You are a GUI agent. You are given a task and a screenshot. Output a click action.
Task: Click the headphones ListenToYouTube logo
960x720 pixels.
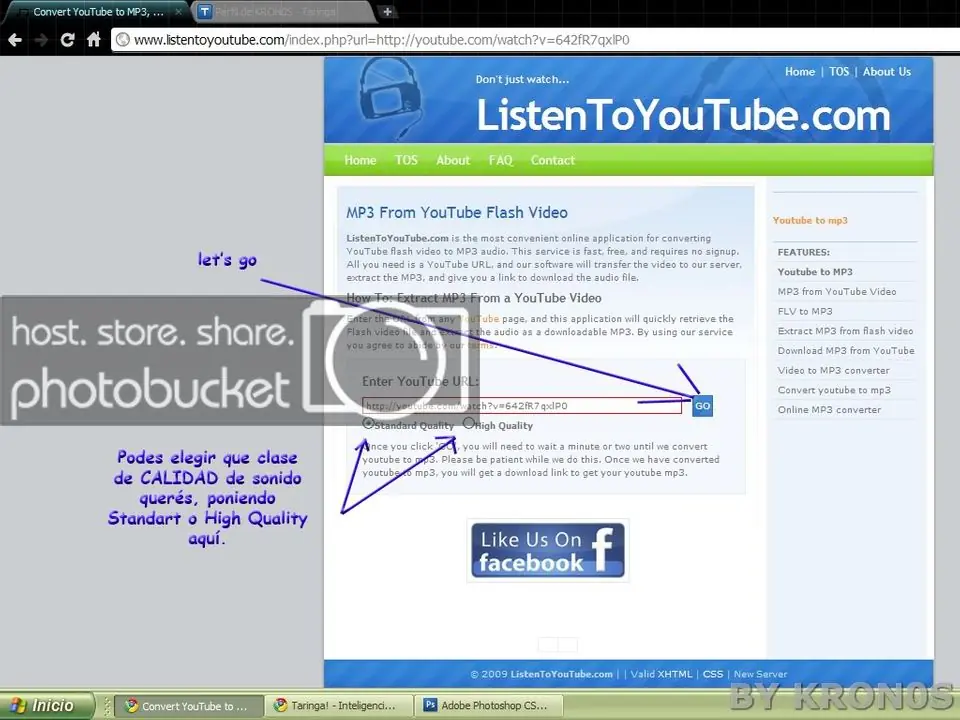(391, 98)
